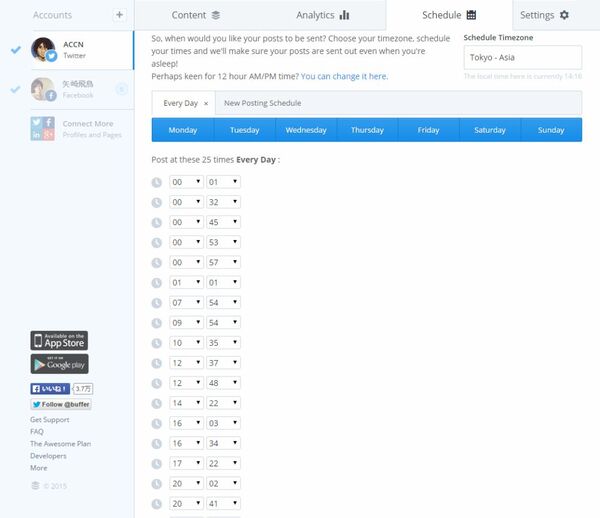Screen dimensions: 600x518
Task: Click the clock icon for the 00:57 time
Action: 157,262
